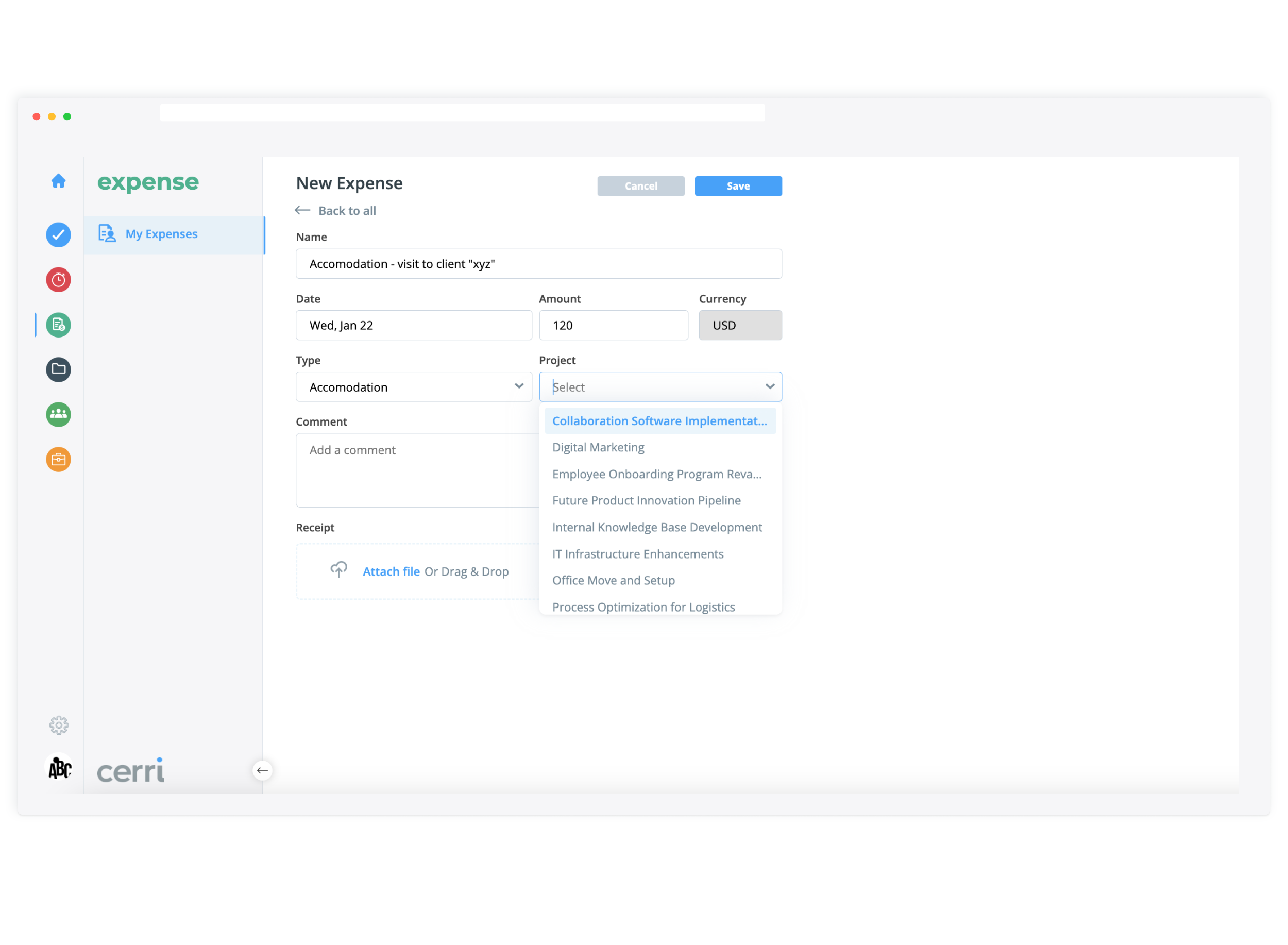Choose Digital Marketing from the project list
1288x945 pixels.
598,447
